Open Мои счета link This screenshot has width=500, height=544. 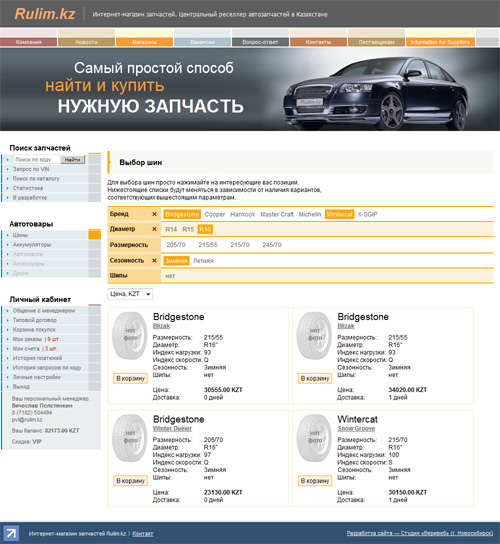coord(26,348)
